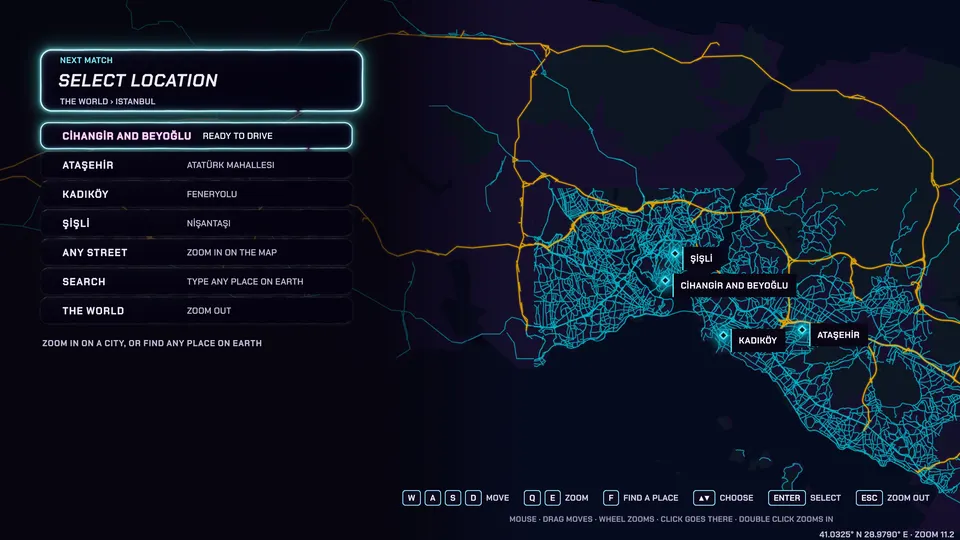Click the up/down arrows choose key

point(704,498)
